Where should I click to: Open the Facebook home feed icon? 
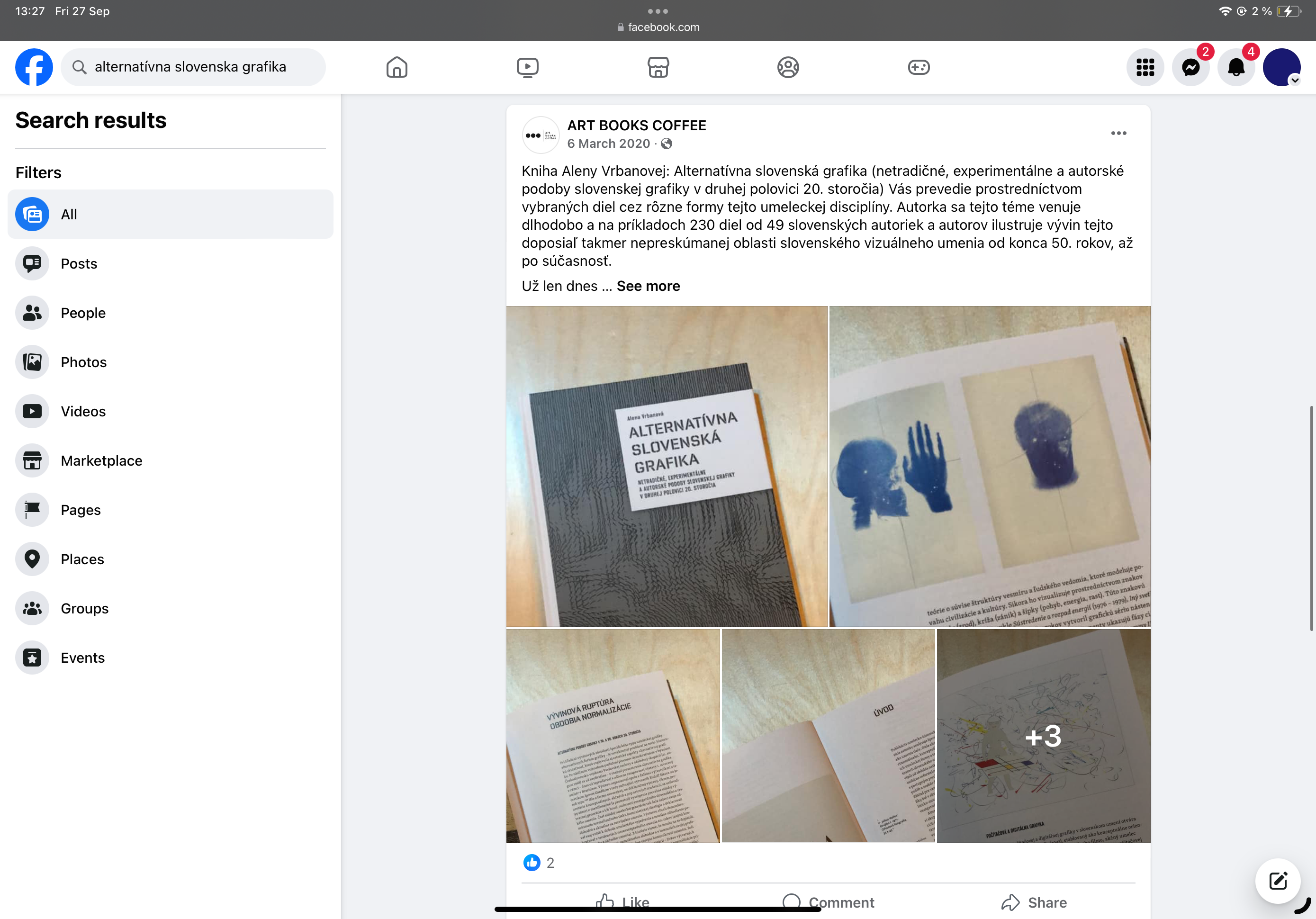coord(397,67)
